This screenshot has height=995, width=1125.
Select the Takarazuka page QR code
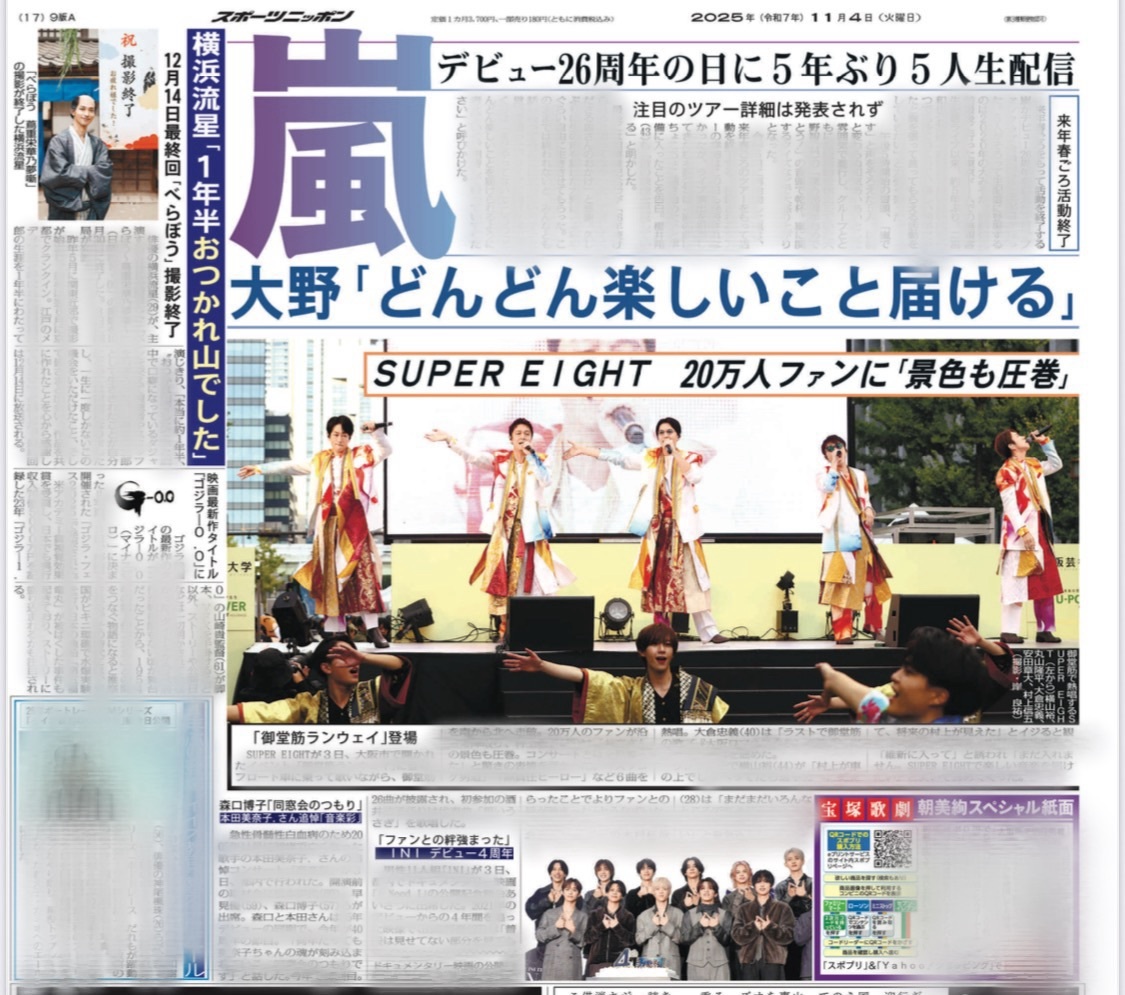pos(893,850)
